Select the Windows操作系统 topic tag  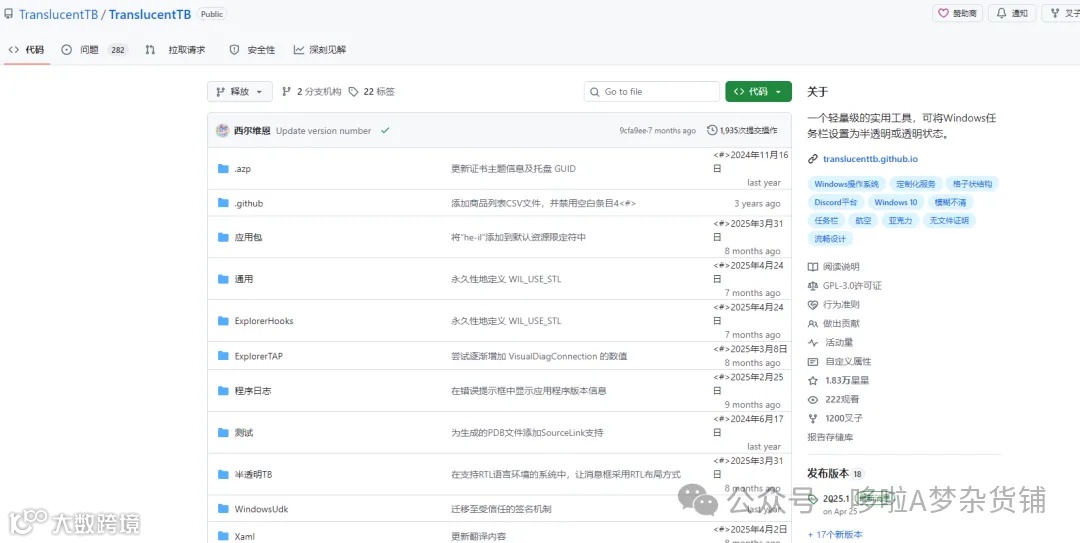[847, 184]
